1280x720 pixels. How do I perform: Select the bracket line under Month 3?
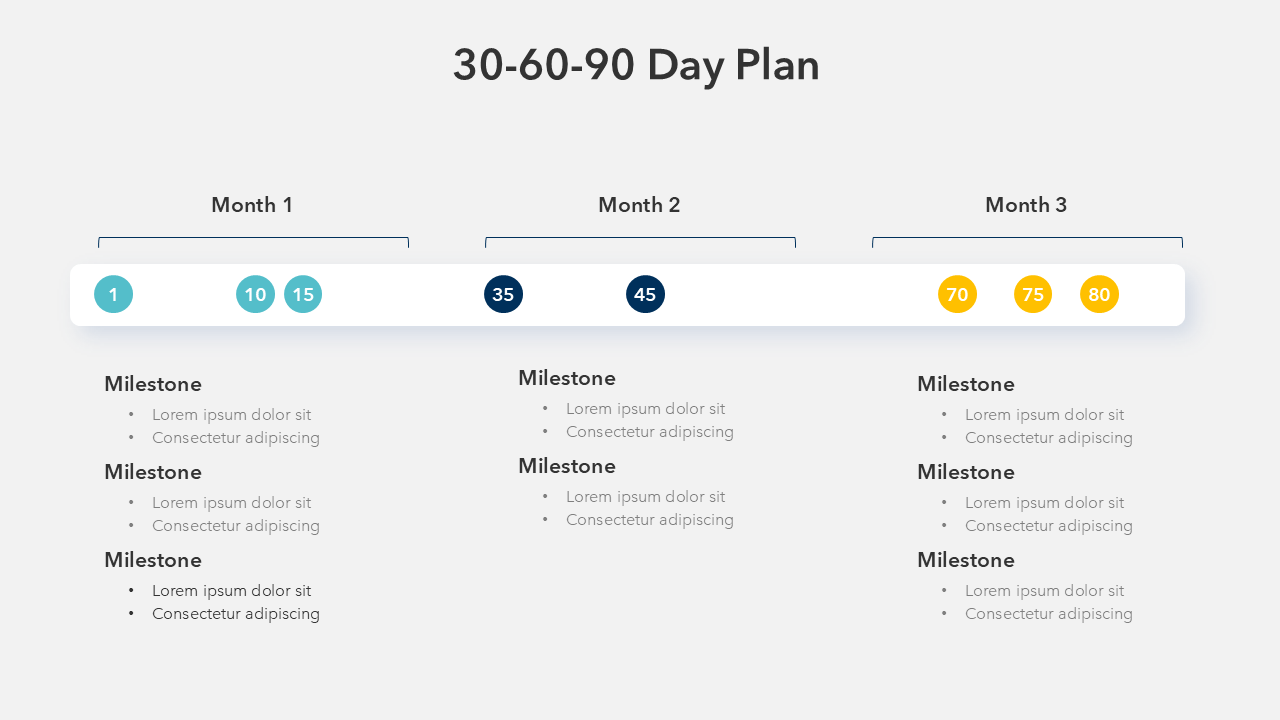pos(1027,238)
